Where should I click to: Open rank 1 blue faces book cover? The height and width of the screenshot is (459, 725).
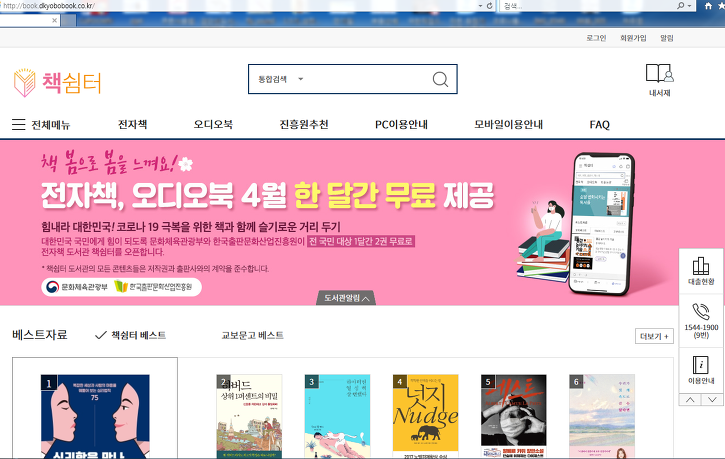click(95, 416)
